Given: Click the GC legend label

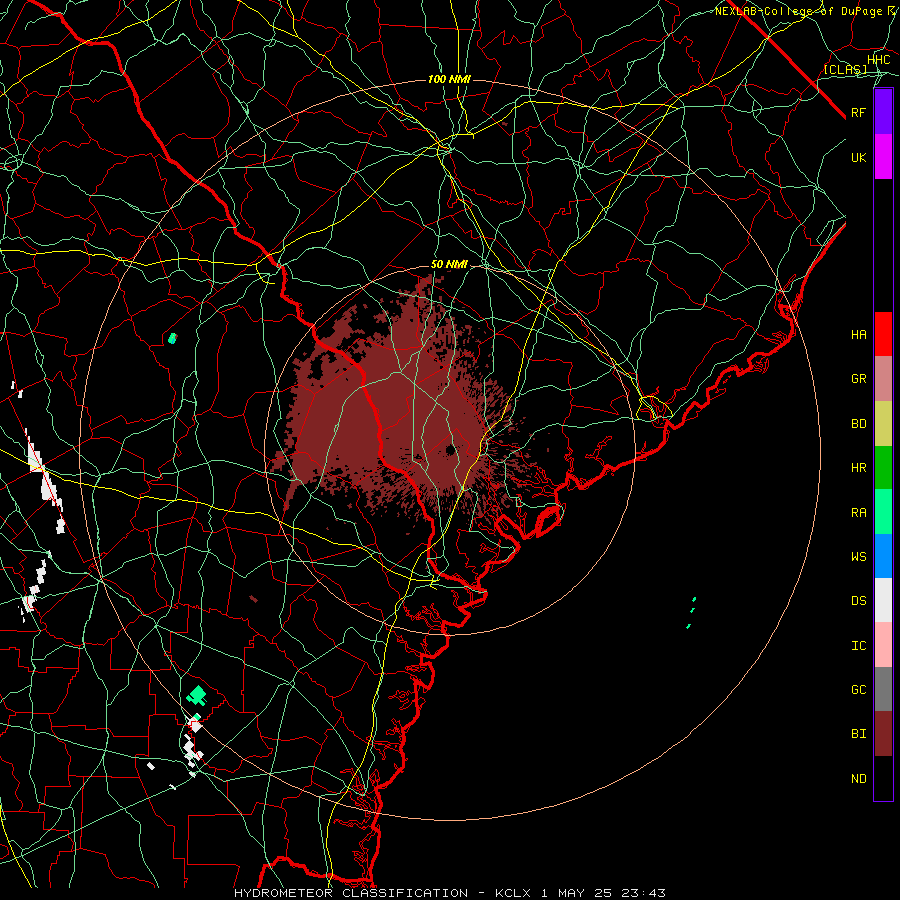Looking at the screenshot, I should [x=859, y=690].
